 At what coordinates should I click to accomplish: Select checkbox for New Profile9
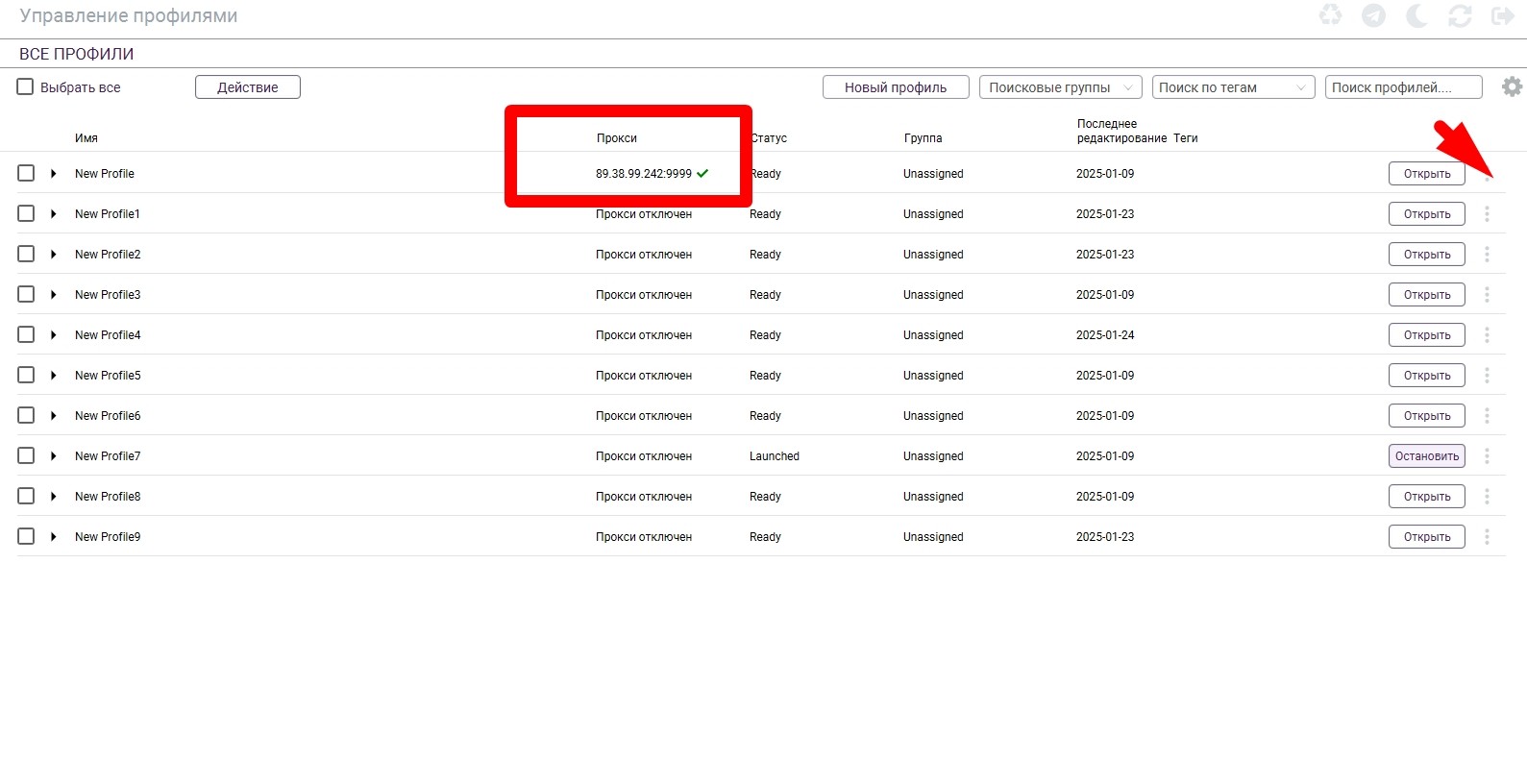(26, 536)
